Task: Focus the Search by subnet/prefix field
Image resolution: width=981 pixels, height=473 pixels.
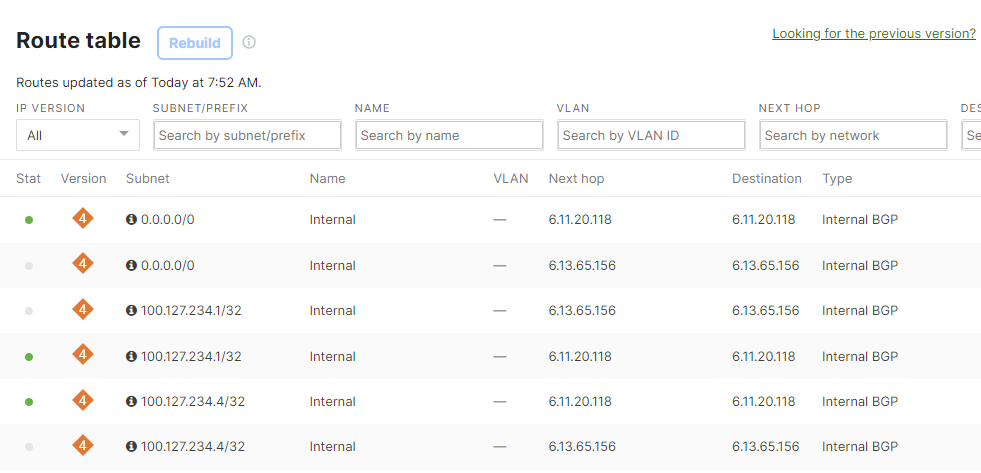Action: click(x=247, y=135)
